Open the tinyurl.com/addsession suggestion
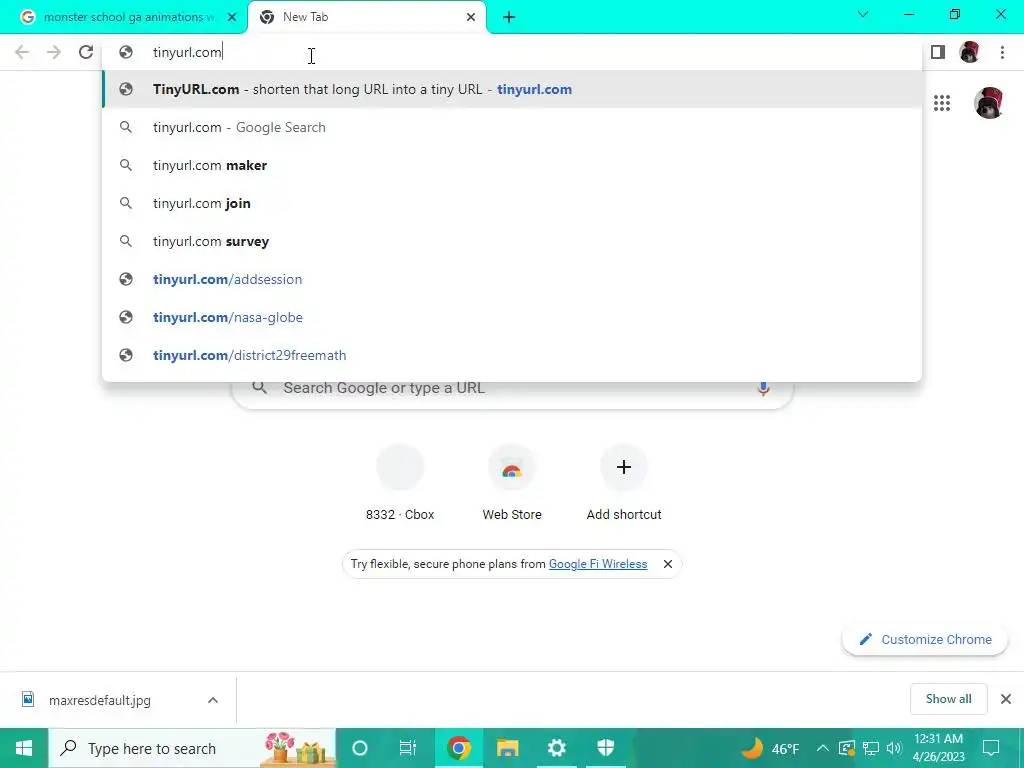This screenshot has height=768, width=1024. [x=512, y=279]
